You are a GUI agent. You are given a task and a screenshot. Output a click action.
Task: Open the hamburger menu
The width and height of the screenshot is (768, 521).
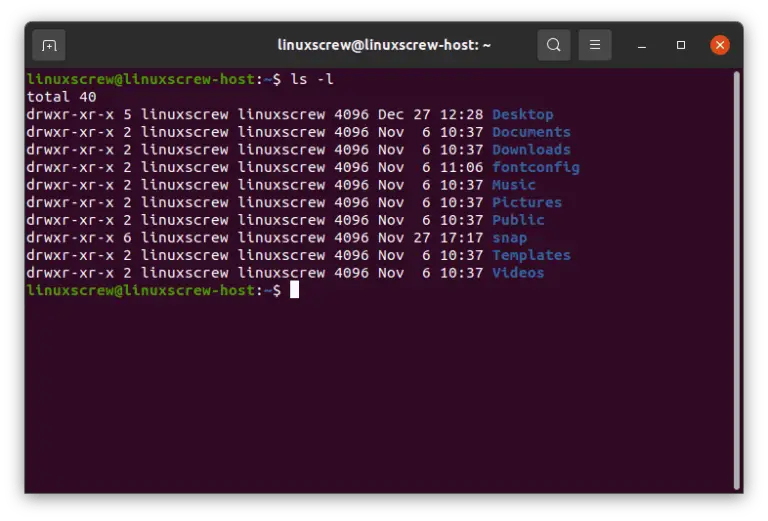click(x=594, y=45)
